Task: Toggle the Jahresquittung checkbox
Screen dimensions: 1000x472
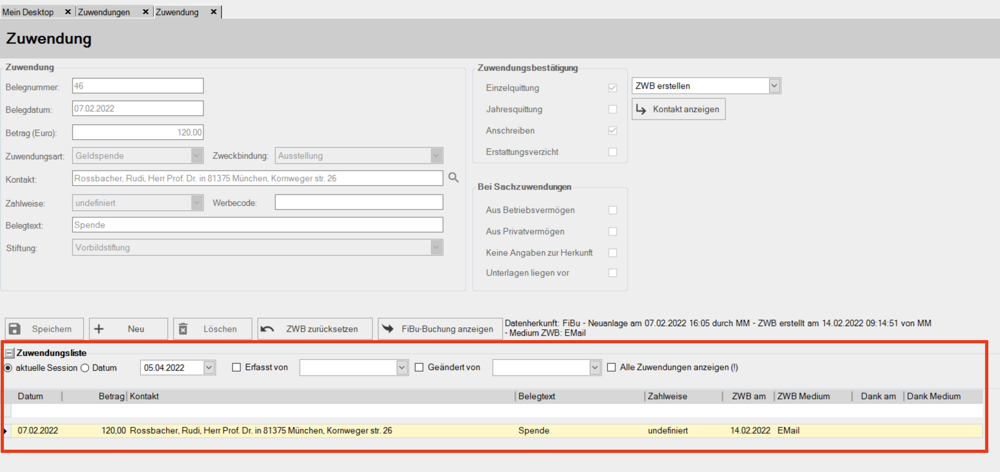Action: [x=612, y=110]
